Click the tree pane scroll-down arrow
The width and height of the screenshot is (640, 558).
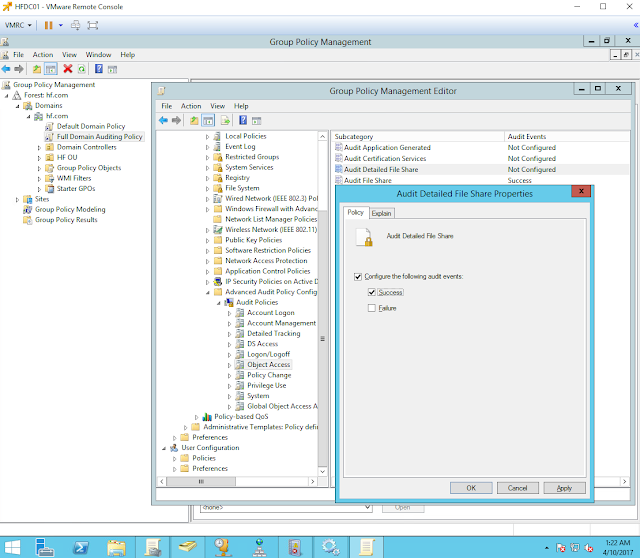[x=323, y=471]
